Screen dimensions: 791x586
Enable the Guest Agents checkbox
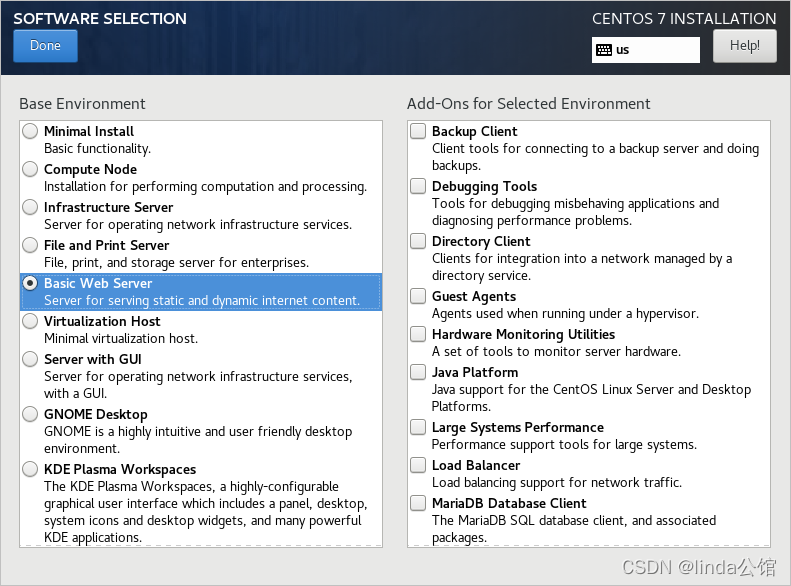tap(418, 296)
